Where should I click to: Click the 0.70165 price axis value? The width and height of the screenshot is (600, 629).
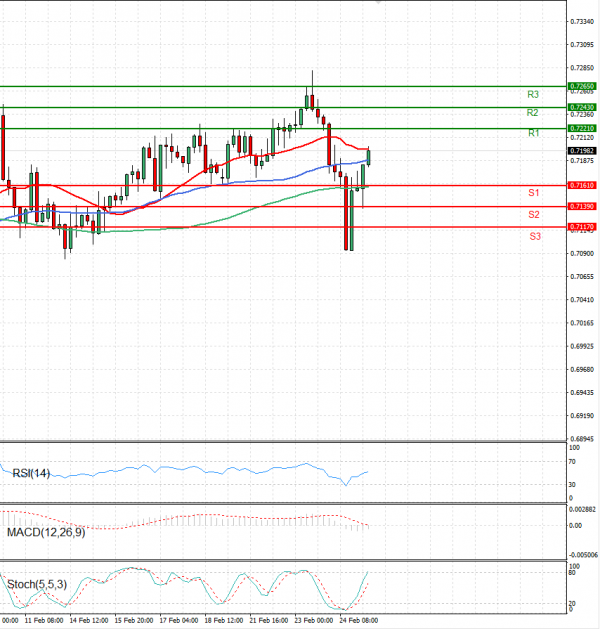point(582,323)
